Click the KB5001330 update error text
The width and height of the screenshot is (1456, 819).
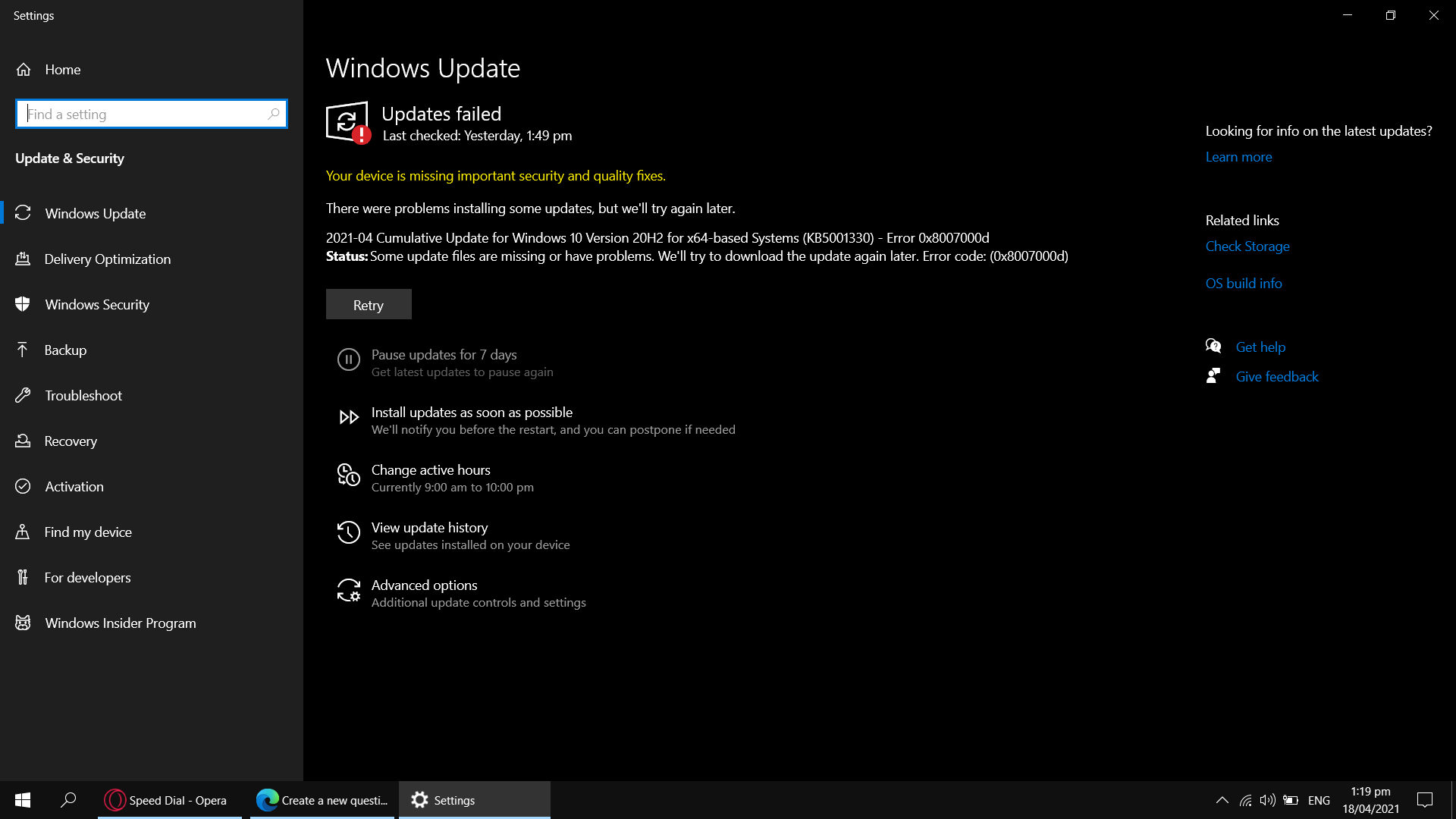[657, 238]
